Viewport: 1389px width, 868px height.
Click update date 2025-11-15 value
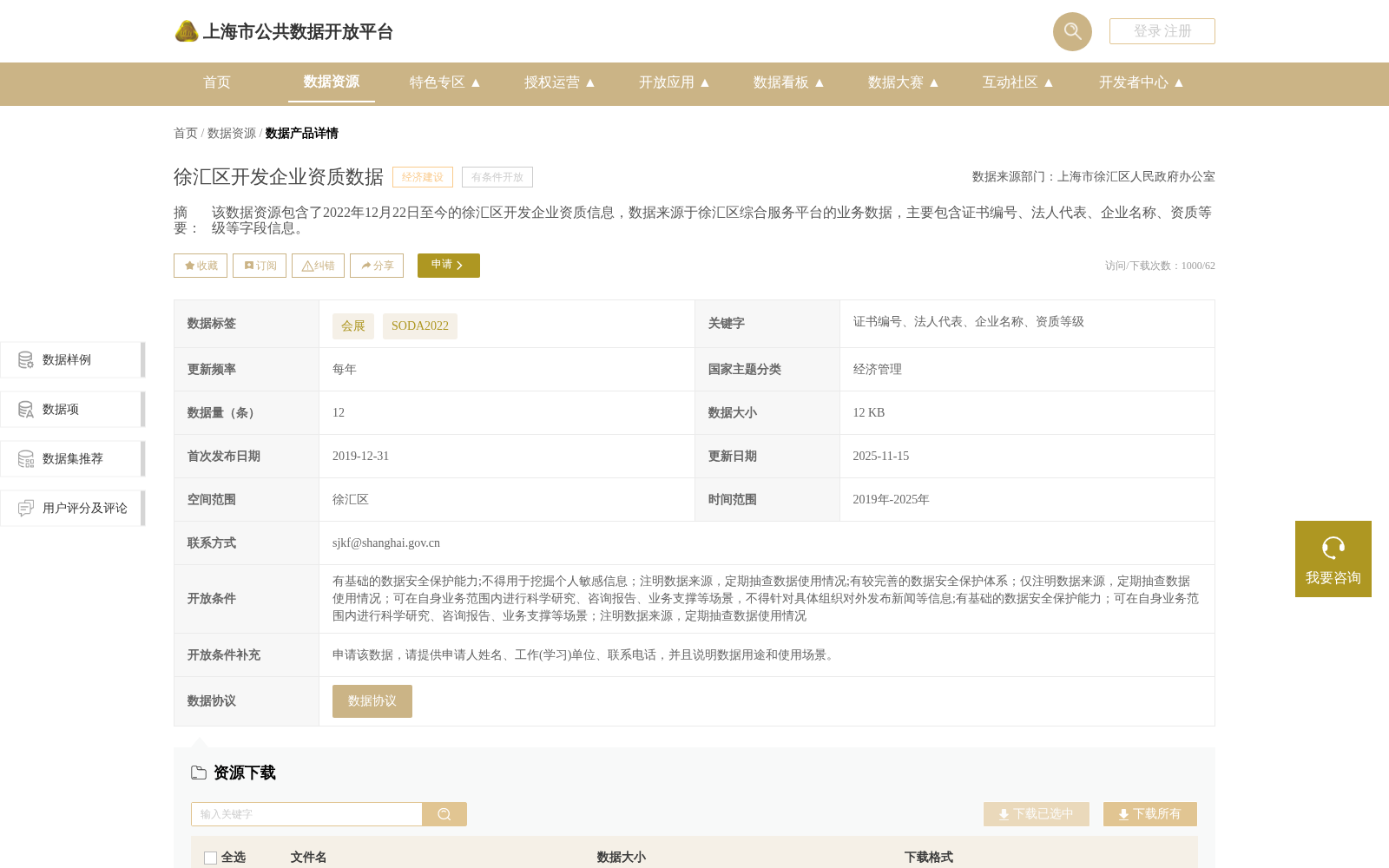point(881,457)
